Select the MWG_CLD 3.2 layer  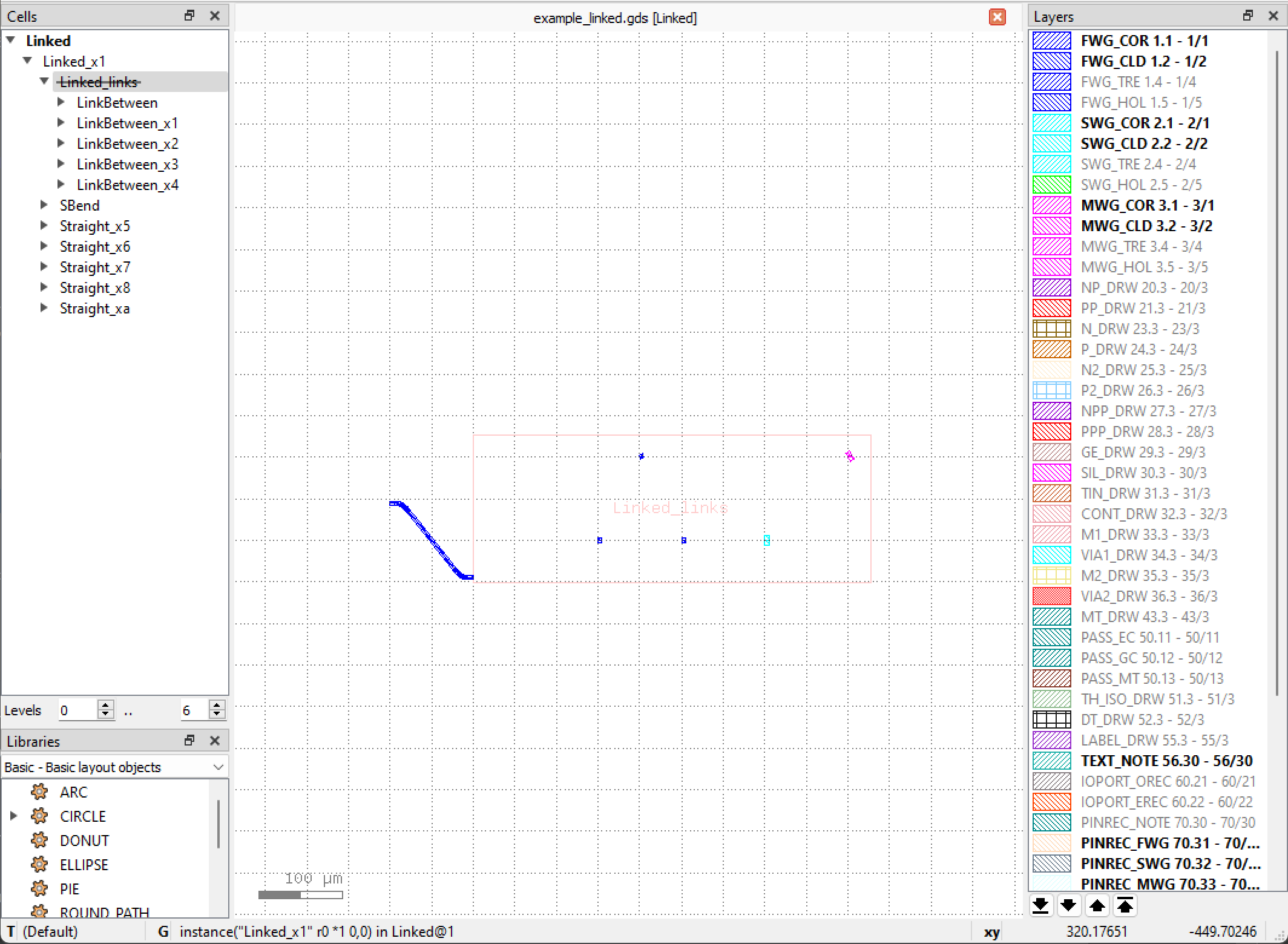coord(1146,226)
